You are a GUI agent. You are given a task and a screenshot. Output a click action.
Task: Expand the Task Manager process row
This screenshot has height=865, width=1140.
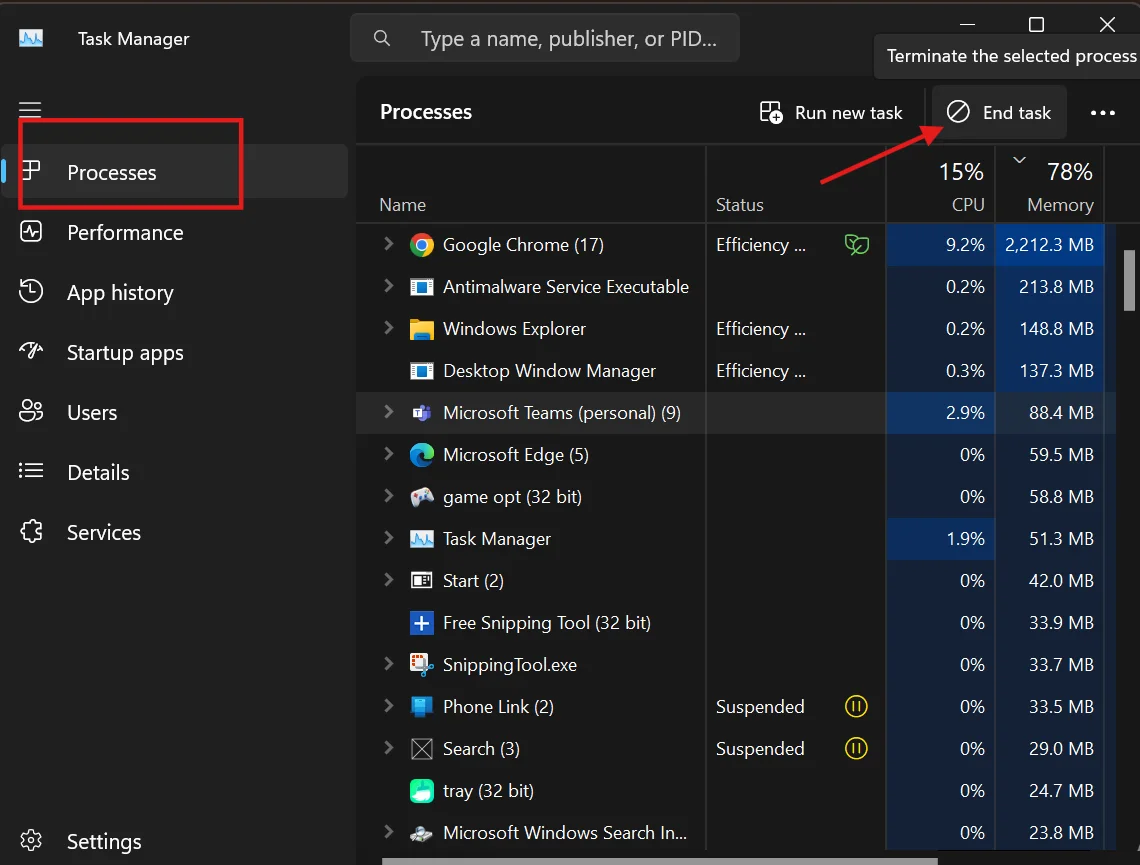pyautogui.click(x=388, y=538)
